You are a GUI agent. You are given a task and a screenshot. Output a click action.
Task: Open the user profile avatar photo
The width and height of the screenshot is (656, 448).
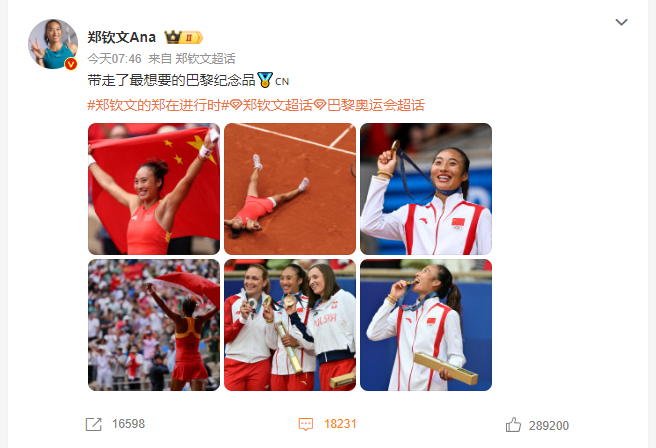(x=53, y=44)
